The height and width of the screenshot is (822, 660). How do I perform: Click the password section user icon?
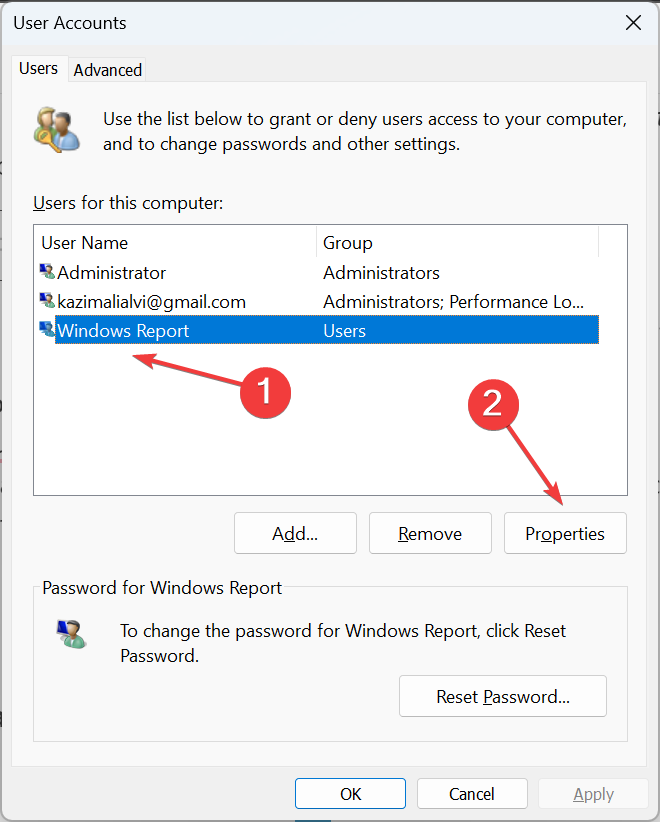click(71, 633)
